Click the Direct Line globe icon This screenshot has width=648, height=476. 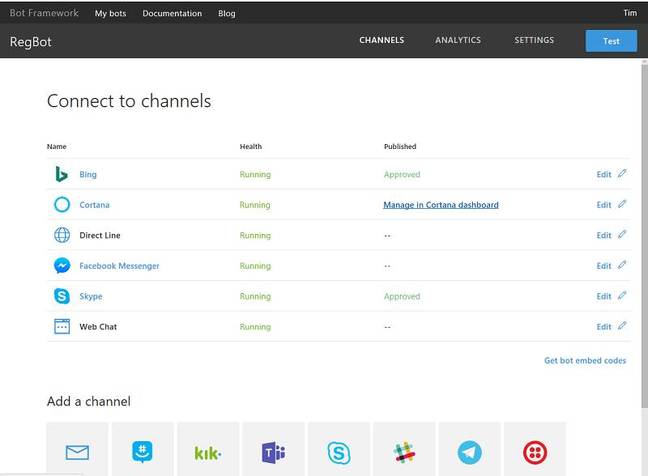tap(62, 235)
